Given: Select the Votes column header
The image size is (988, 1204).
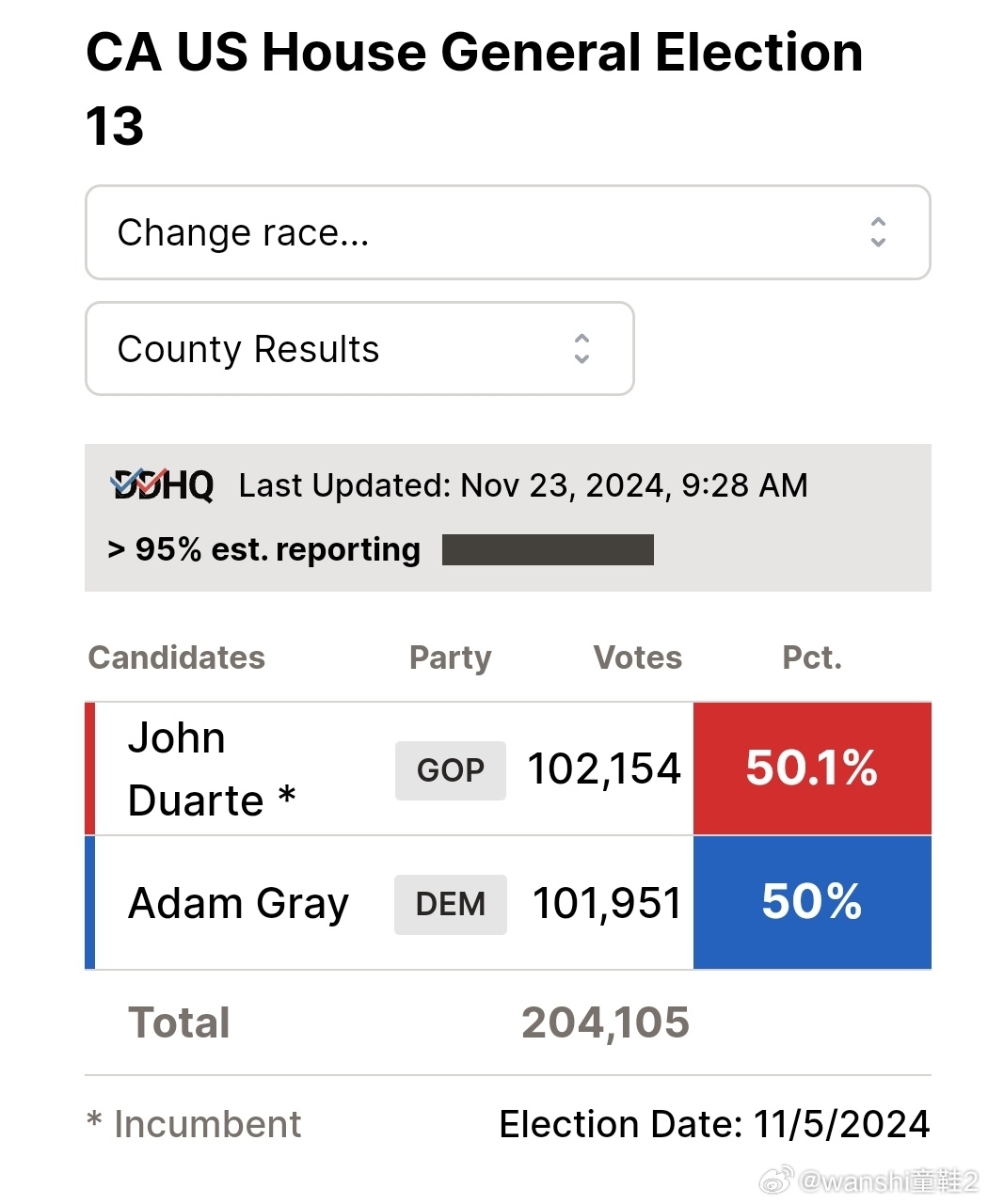Looking at the screenshot, I should [637, 657].
